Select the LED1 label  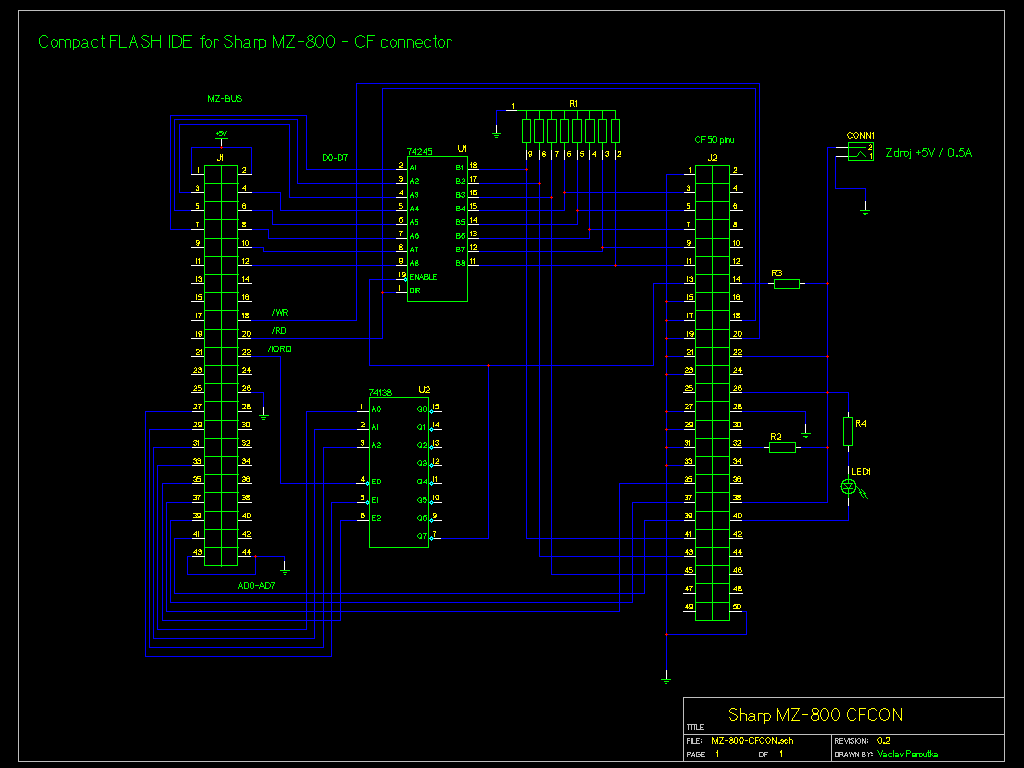(861, 472)
